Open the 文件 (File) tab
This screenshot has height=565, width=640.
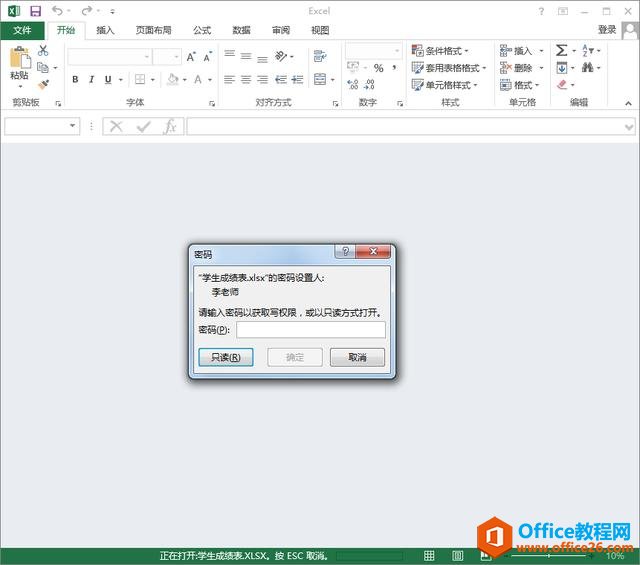[22, 30]
